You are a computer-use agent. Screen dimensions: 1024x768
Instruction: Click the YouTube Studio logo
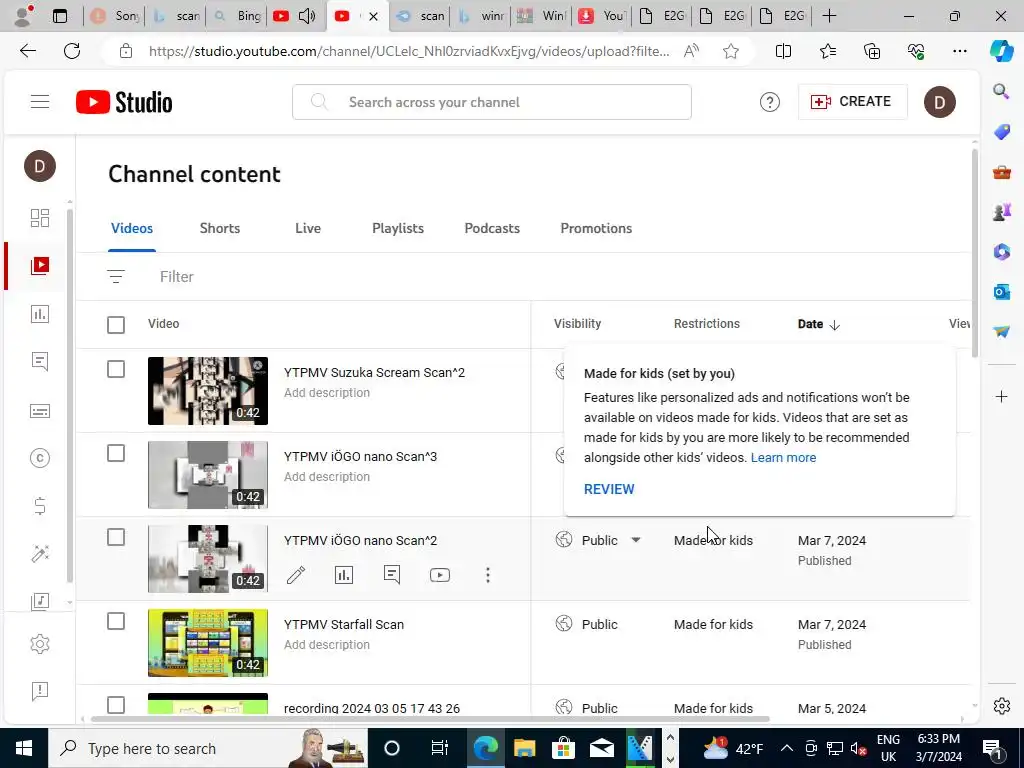pyautogui.click(x=124, y=102)
